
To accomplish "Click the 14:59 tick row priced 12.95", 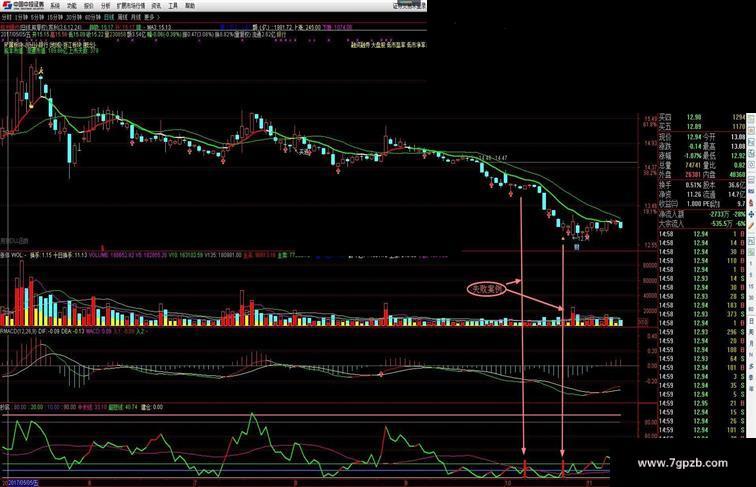I will pos(702,403).
